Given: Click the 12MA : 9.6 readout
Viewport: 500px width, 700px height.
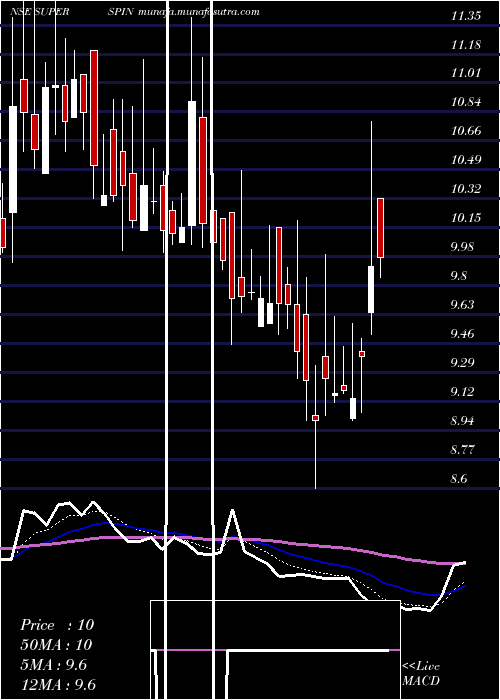Looking at the screenshot, I should click(x=58, y=685).
